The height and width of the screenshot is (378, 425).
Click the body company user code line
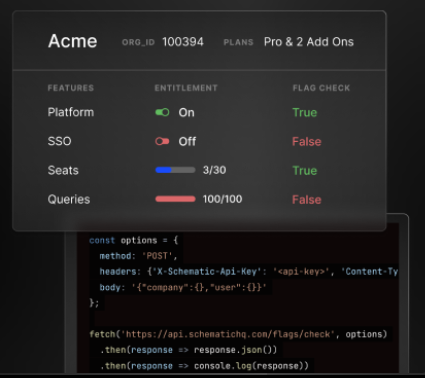tap(183, 287)
